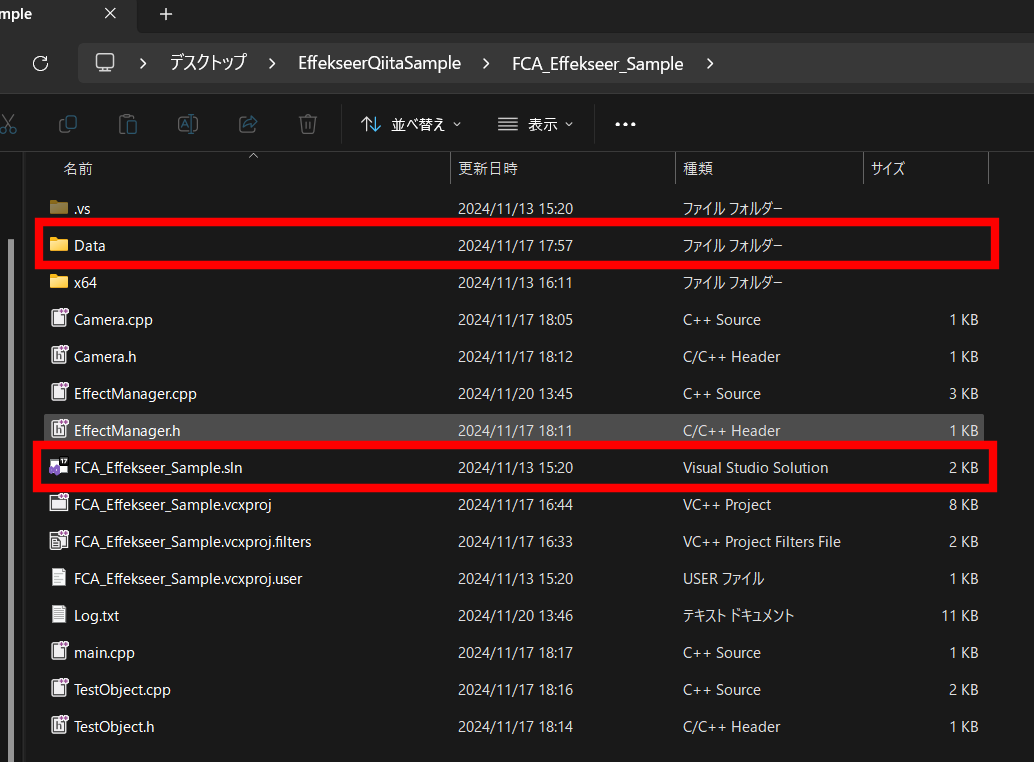This screenshot has width=1034, height=762.
Task: Click the Share icon in toolbar
Action: pos(248,124)
